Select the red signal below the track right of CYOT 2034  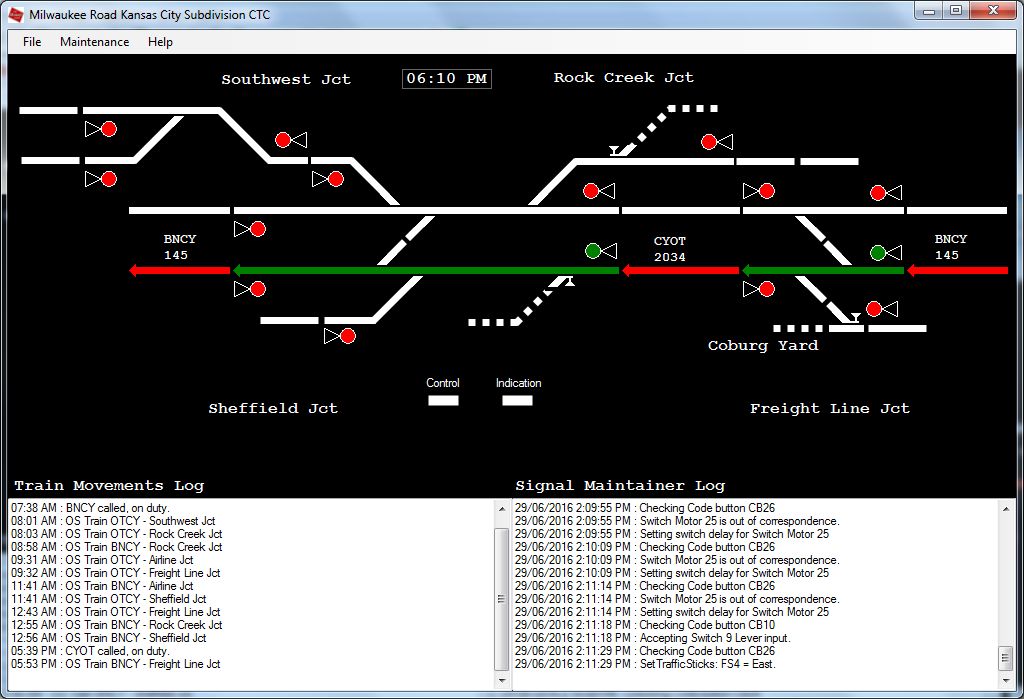pos(767,289)
